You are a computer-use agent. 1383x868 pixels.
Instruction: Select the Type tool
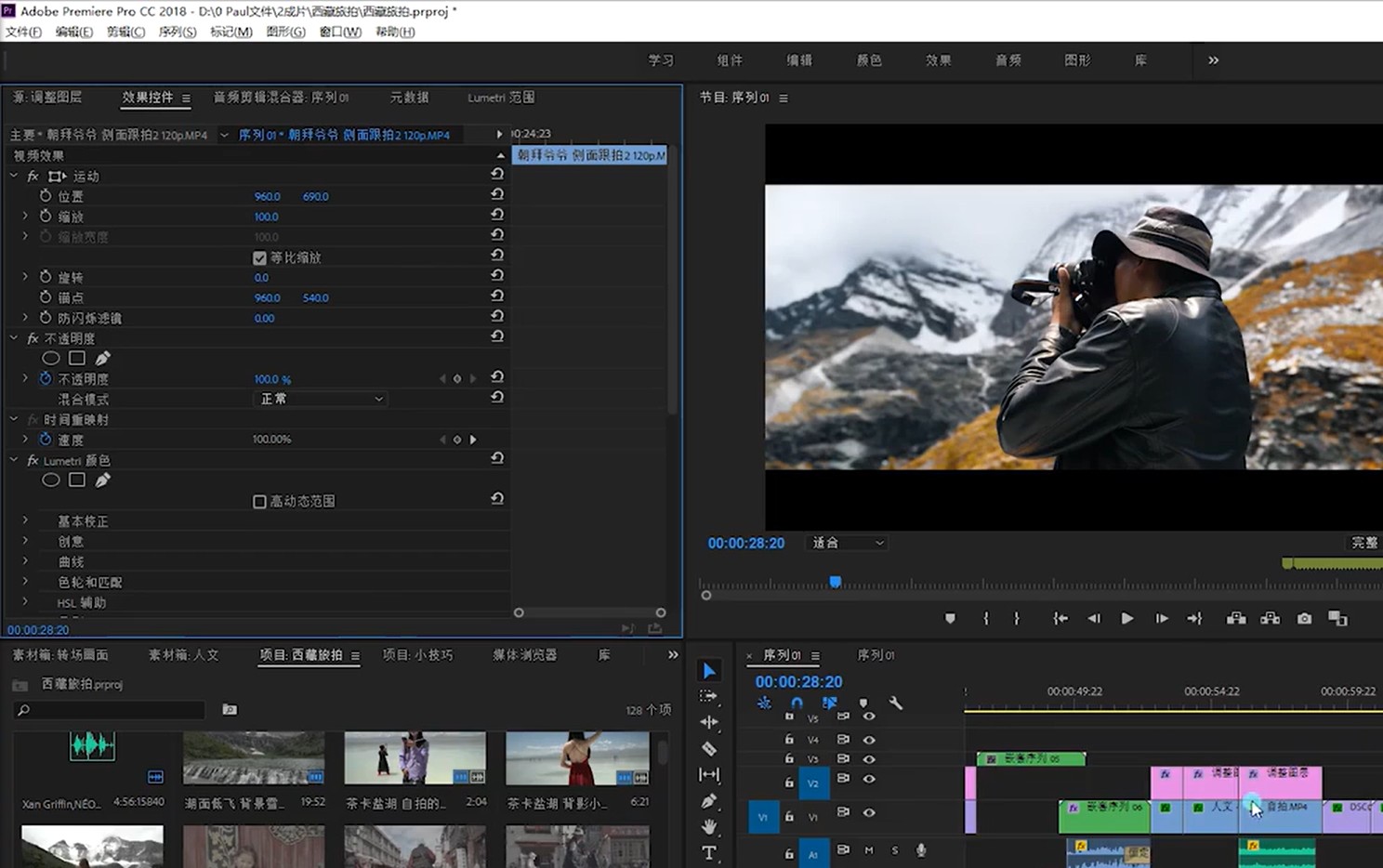pos(709,852)
